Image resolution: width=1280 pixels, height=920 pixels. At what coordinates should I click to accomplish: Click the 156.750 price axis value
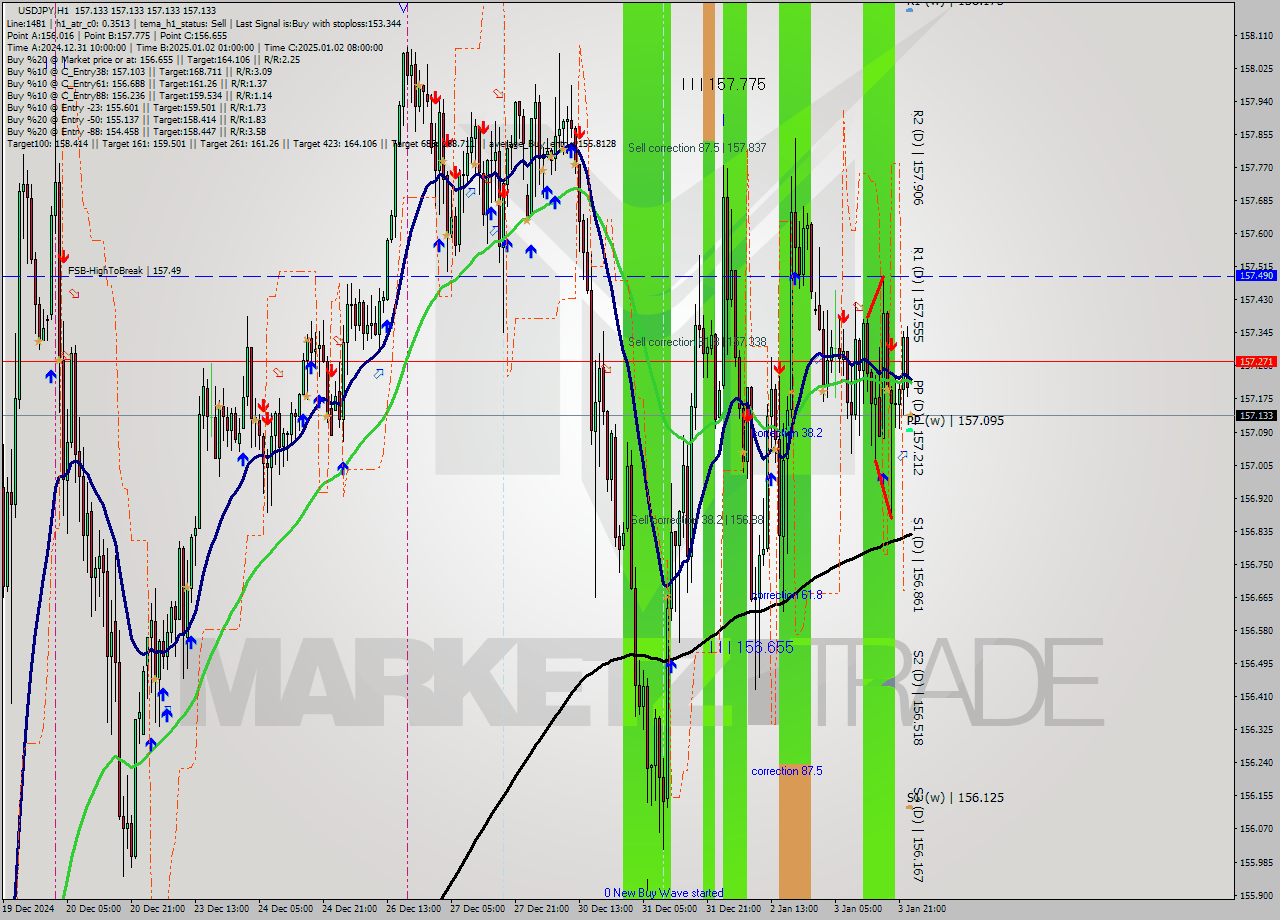1256,564
